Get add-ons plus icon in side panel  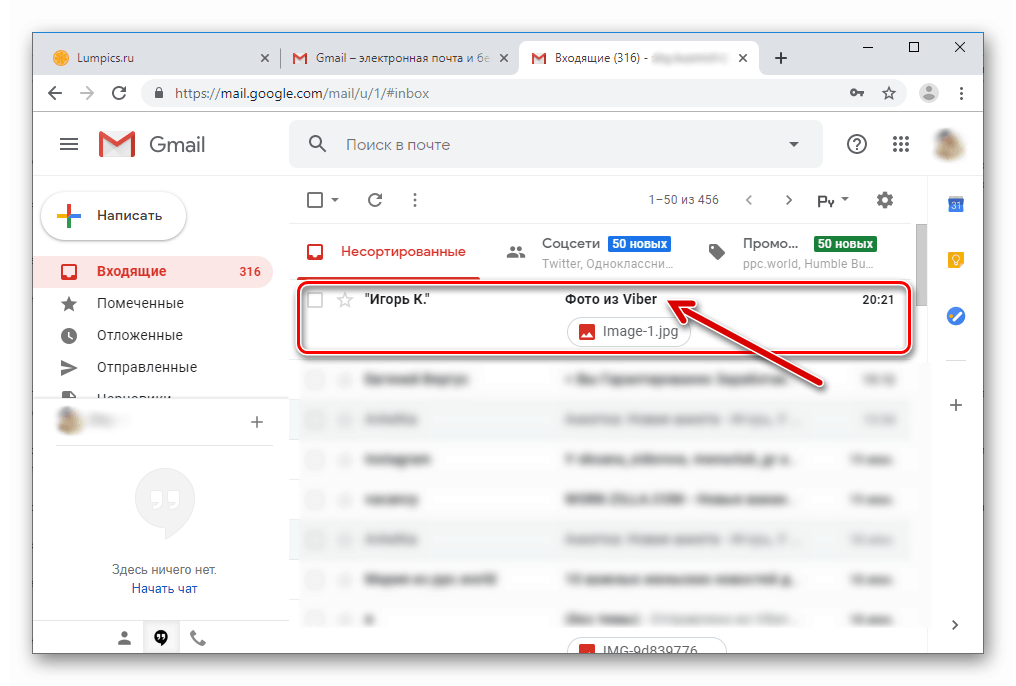pyautogui.click(x=956, y=405)
